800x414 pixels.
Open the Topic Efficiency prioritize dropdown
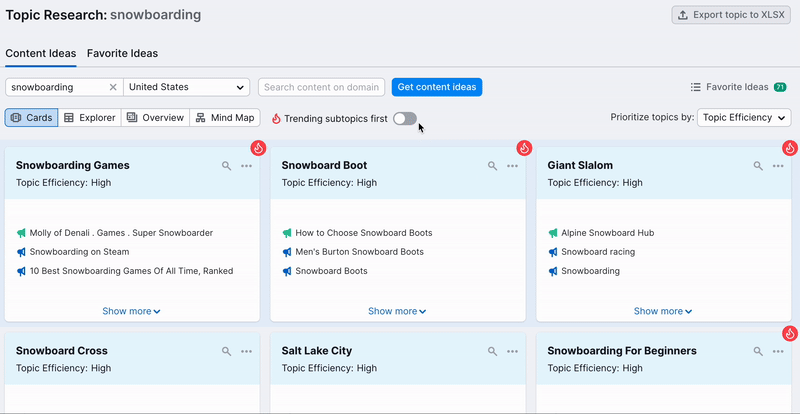(x=744, y=118)
